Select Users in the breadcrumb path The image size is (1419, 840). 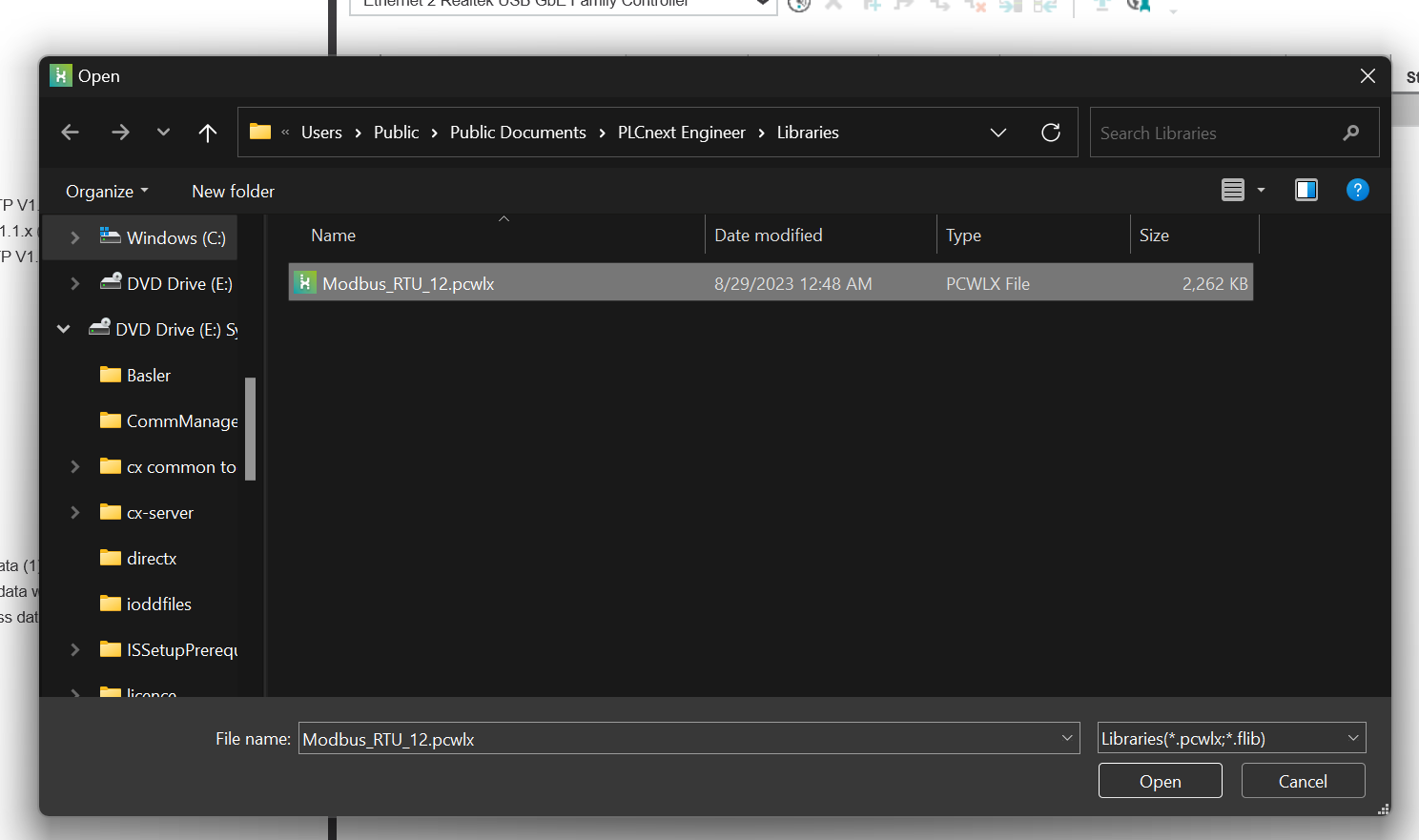321,133
